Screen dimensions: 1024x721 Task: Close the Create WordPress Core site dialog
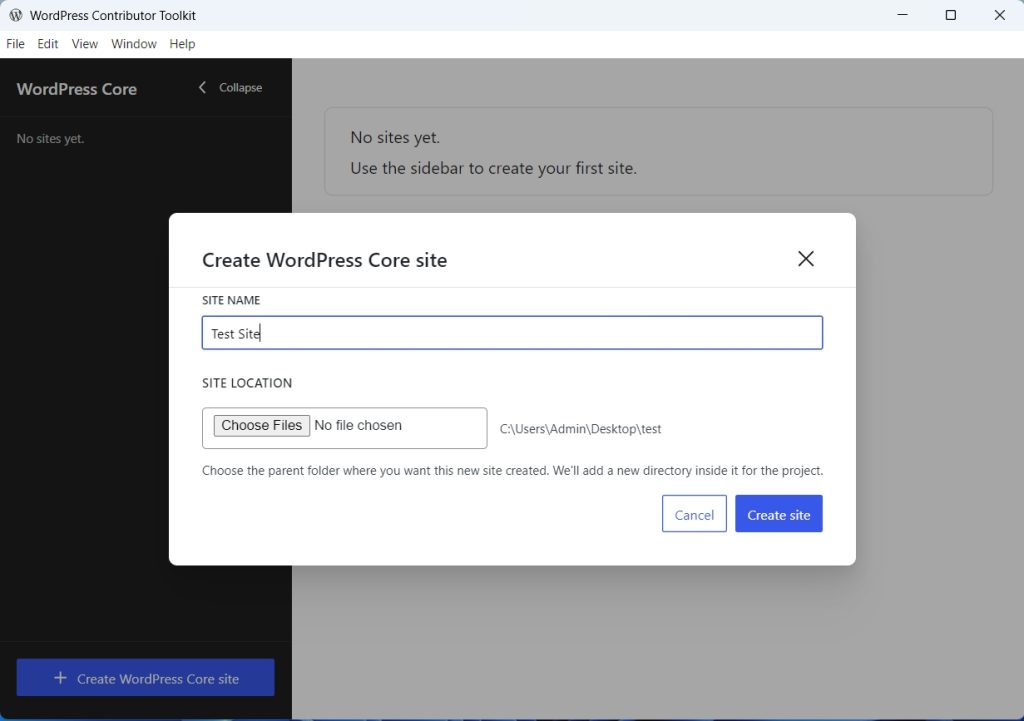point(805,258)
